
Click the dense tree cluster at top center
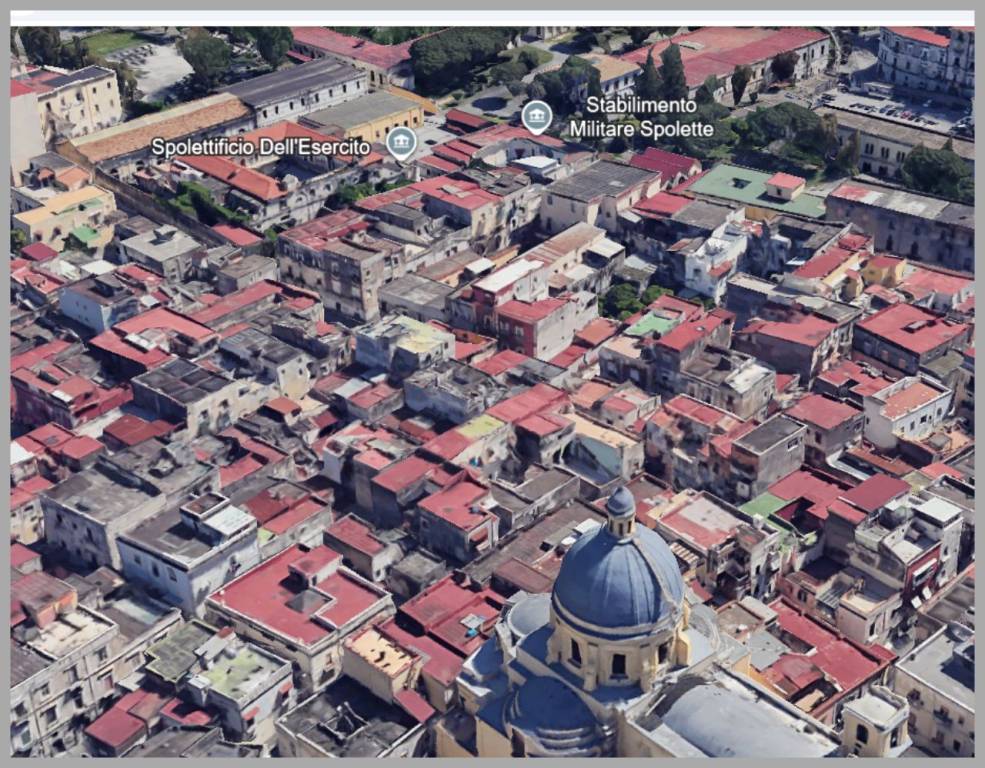462,53
